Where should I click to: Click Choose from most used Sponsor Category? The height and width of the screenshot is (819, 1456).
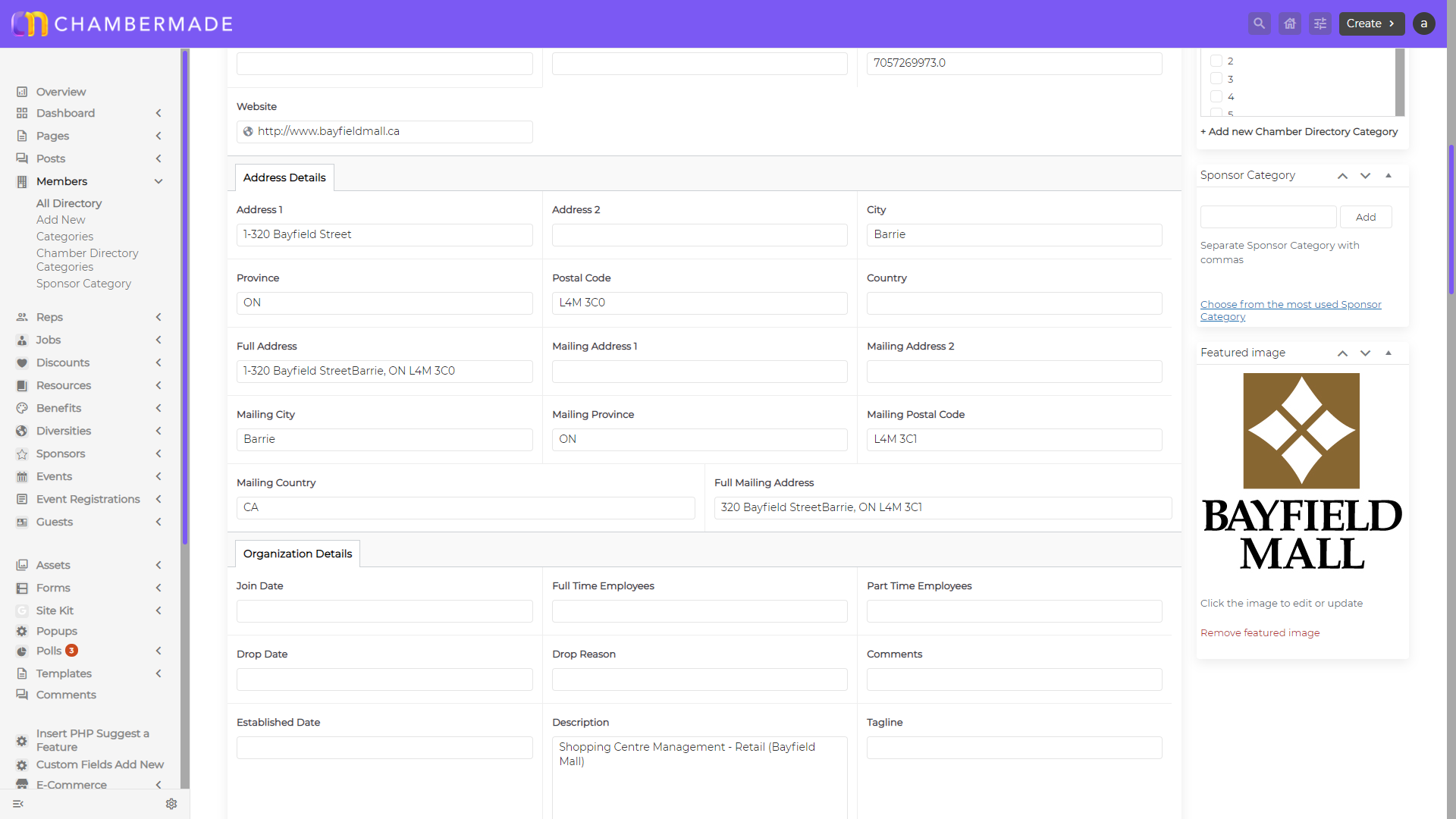pos(1291,310)
